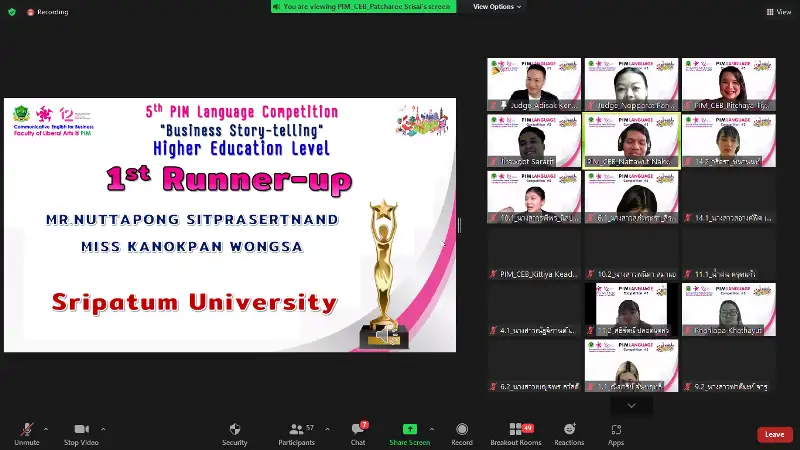
Task: Open the Chat panel
Action: click(358, 429)
